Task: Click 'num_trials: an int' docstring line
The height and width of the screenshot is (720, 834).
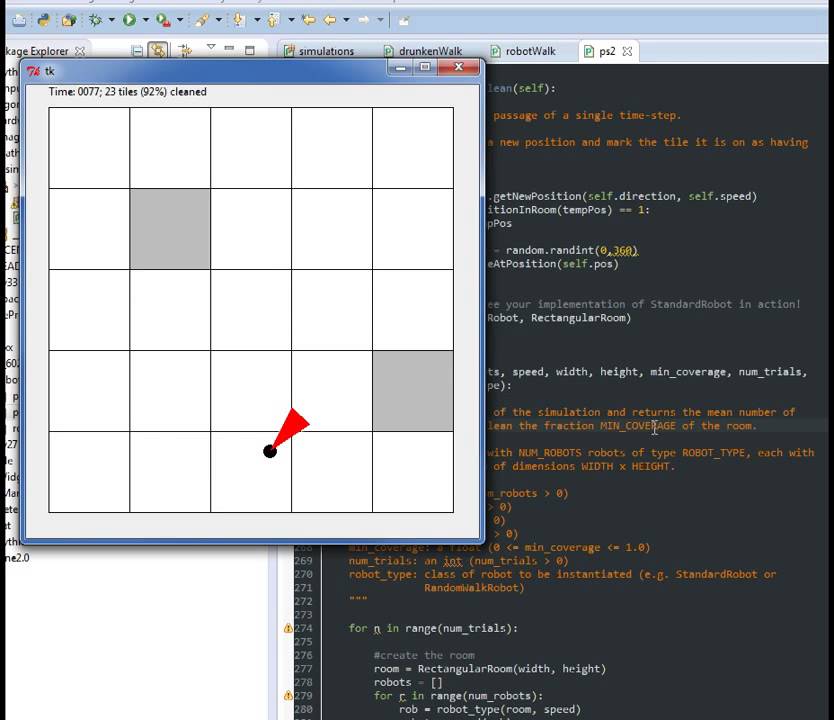Action: [458, 560]
